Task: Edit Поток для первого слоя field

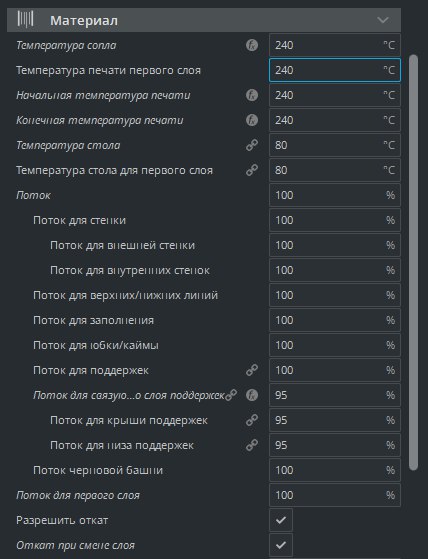Action: (x=335, y=495)
